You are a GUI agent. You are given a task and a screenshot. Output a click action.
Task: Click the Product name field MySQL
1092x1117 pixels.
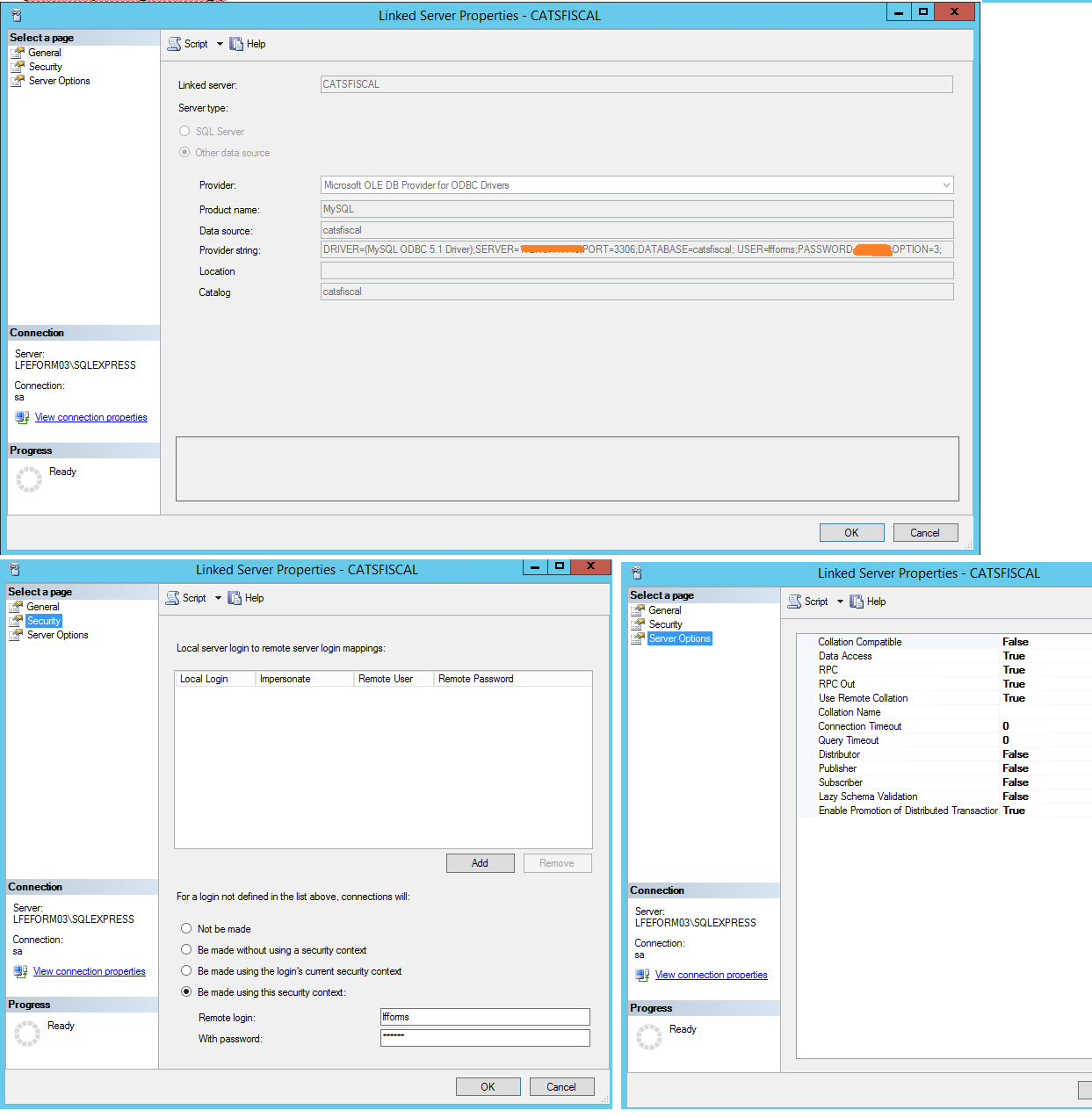click(x=637, y=209)
